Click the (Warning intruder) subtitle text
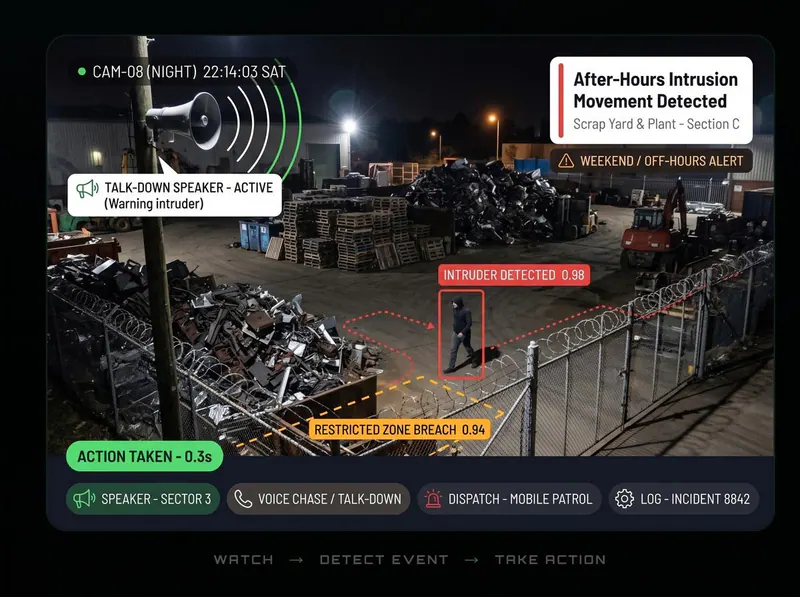This screenshot has height=597, width=800. pyautogui.click(x=154, y=204)
